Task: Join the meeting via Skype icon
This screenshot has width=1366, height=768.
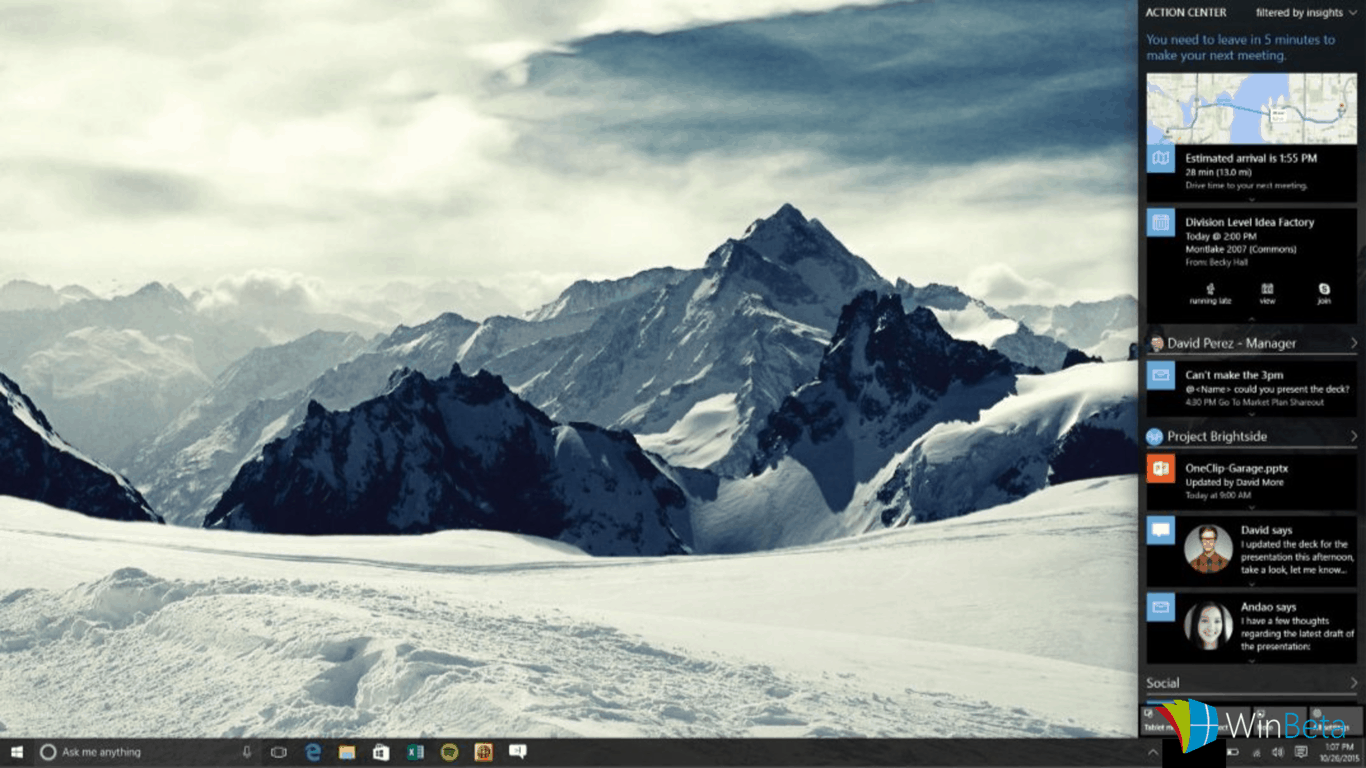Action: click(x=1324, y=290)
